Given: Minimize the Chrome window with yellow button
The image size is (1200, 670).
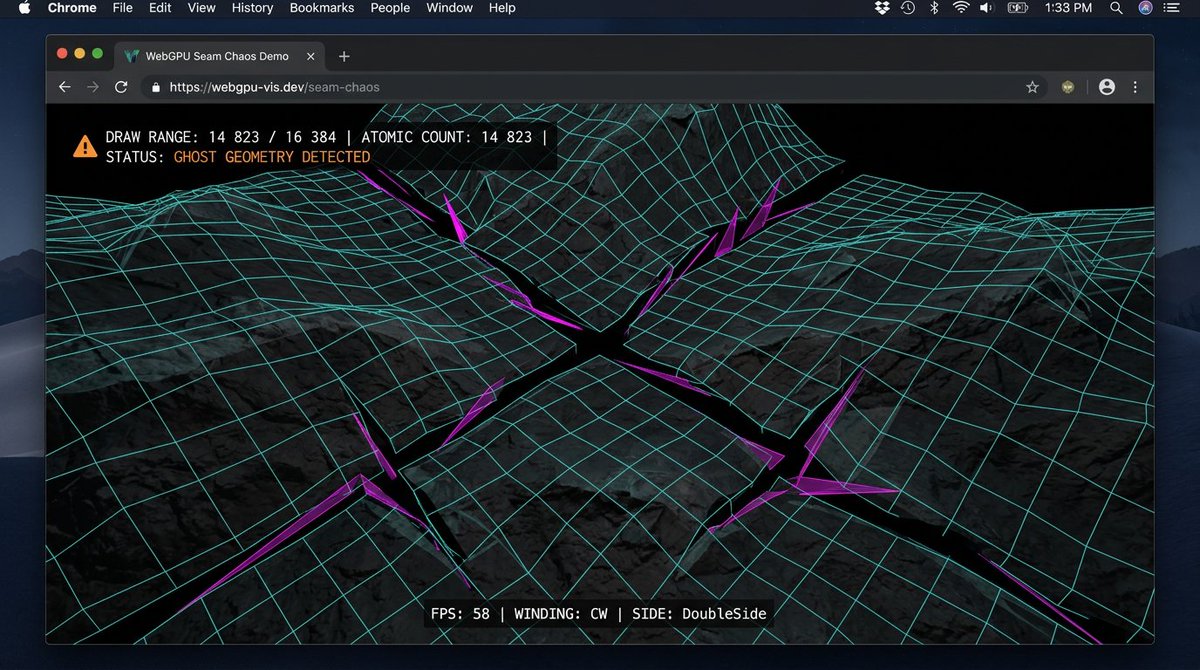Looking at the screenshot, I should pyautogui.click(x=80, y=54).
